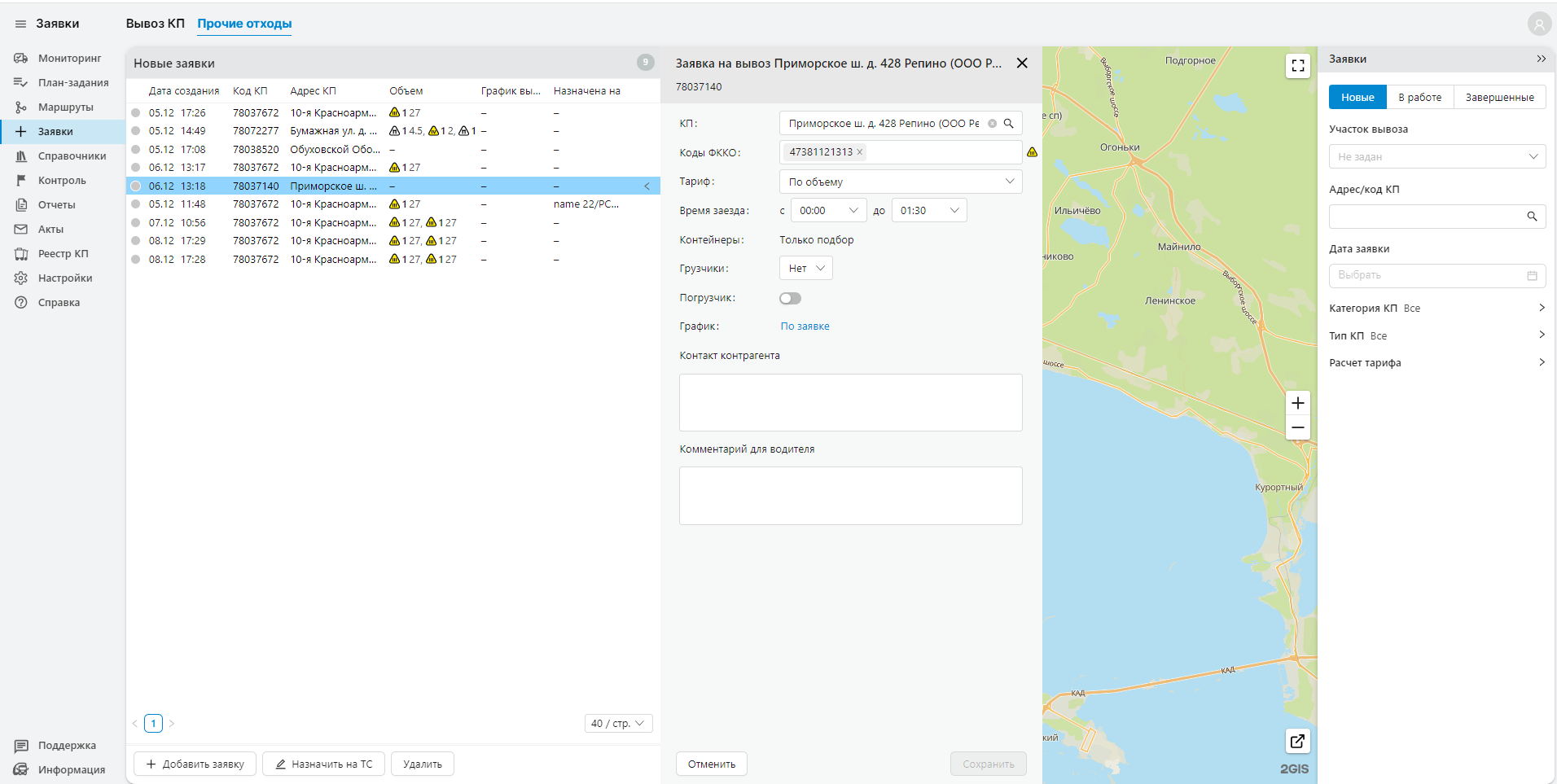This screenshot has height=784, width=1557.
Task: Open the Тариф dropdown
Action: (x=900, y=182)
